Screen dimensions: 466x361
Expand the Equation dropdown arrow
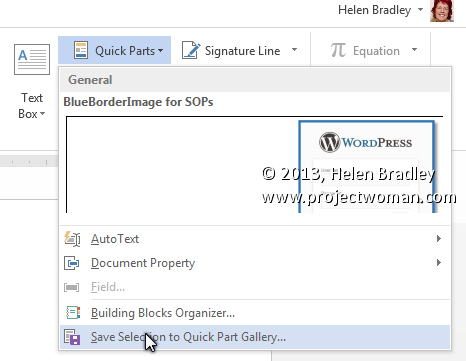(x=414, y=50)
